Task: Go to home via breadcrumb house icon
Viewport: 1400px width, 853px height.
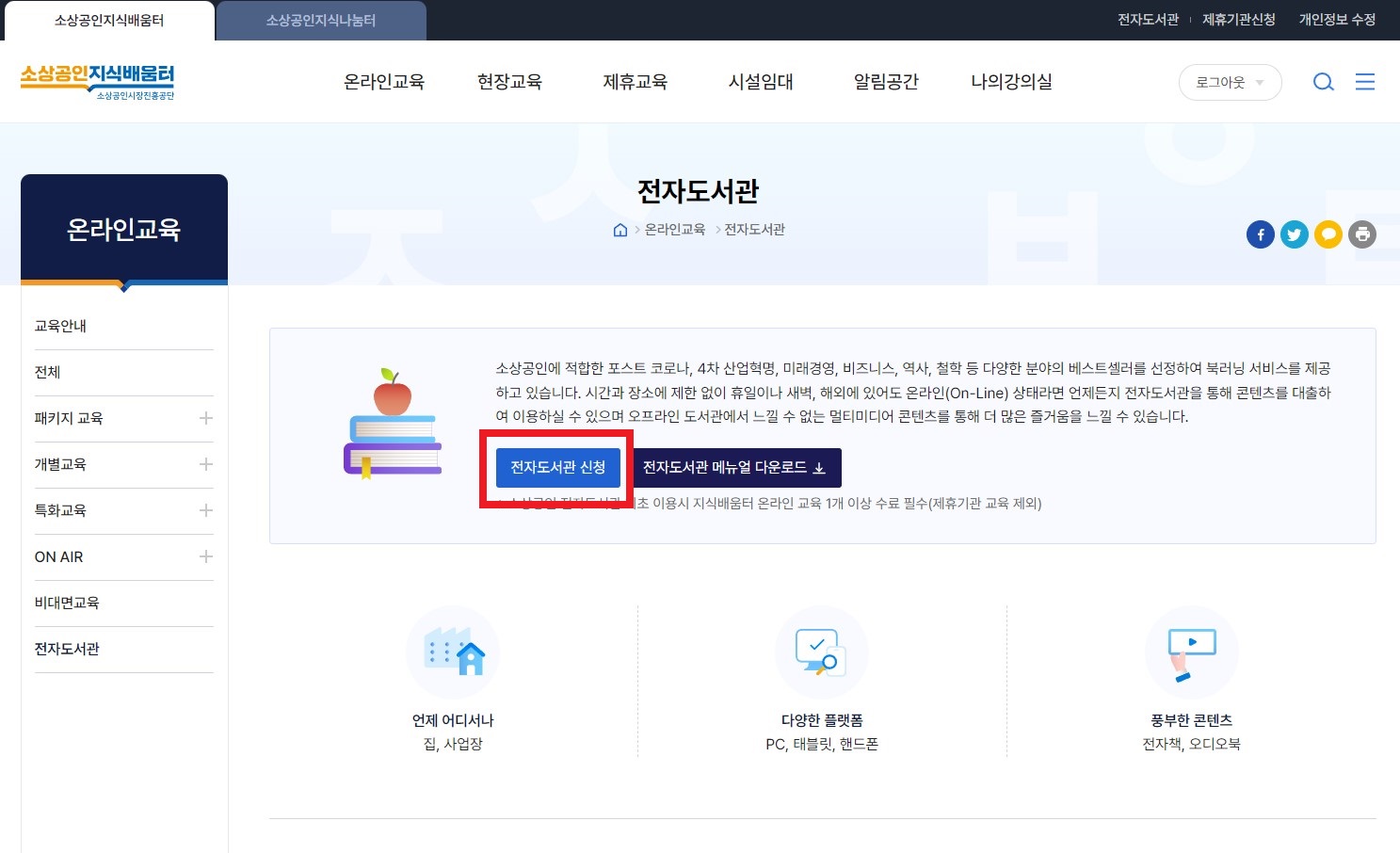Action: point(620,230)
